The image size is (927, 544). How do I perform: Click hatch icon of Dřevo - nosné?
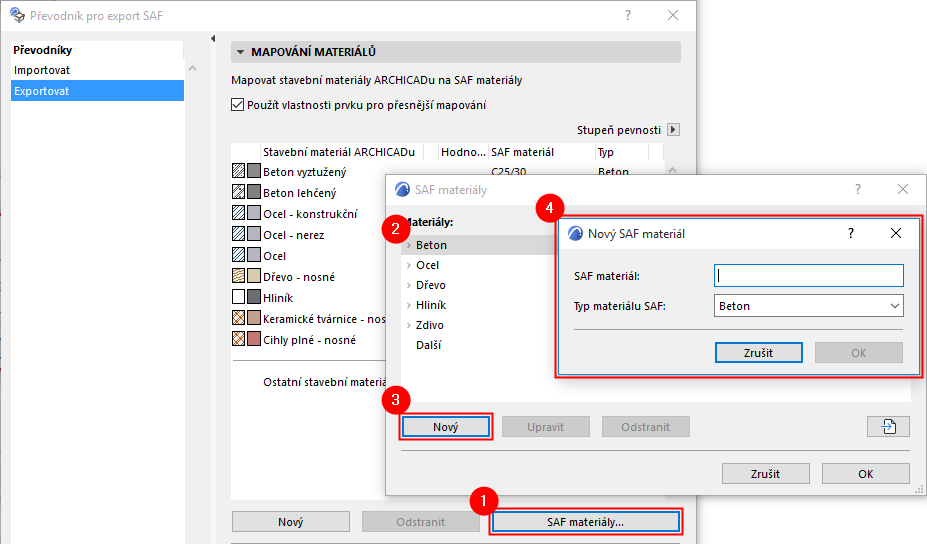pyautogui.click(x=238, y=276)
